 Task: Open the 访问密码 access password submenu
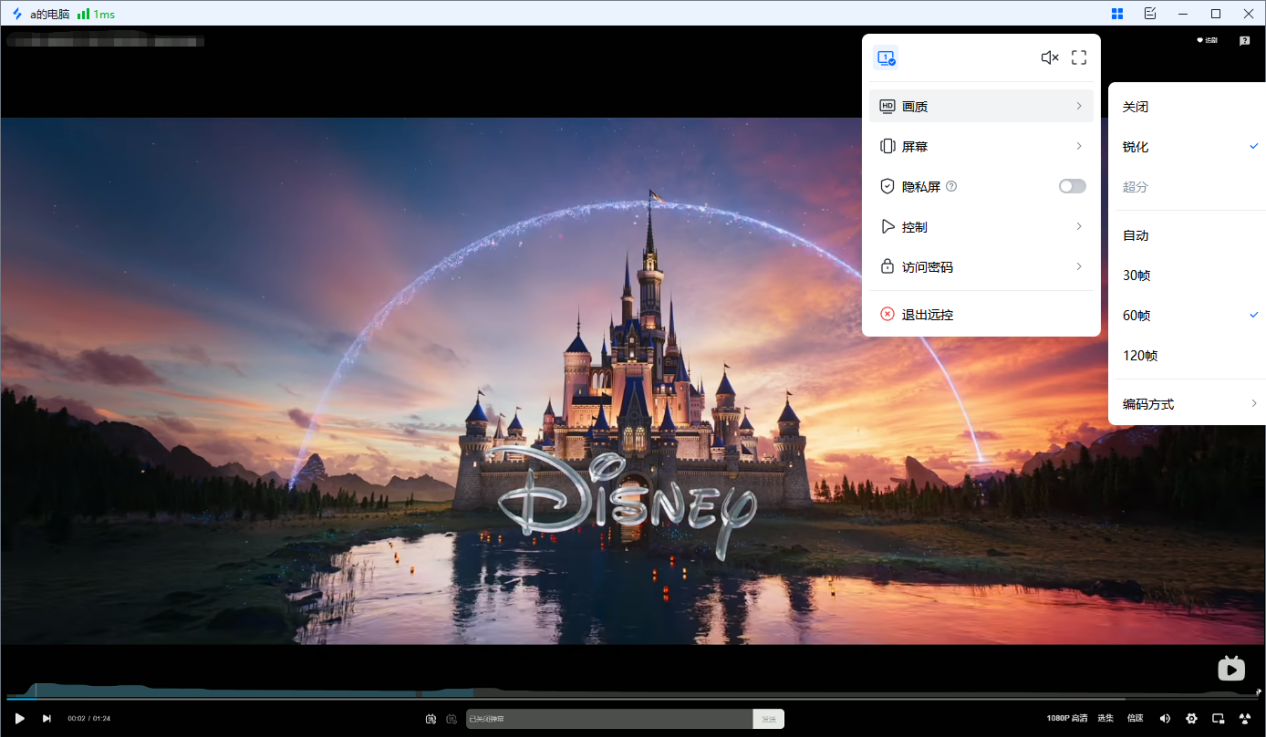tap(980, 267)
